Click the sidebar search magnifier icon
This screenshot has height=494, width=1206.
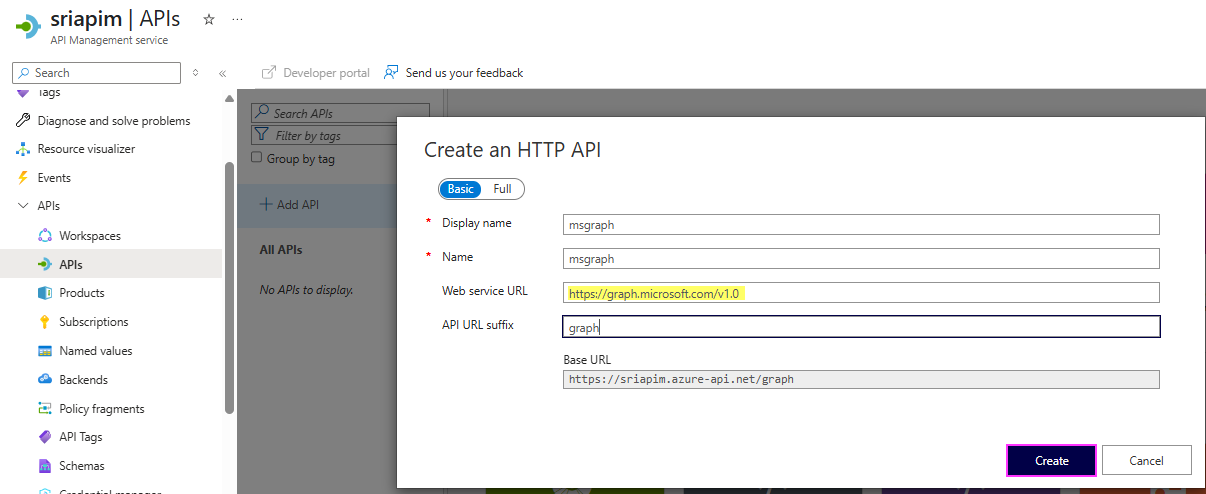coord(24,73)
